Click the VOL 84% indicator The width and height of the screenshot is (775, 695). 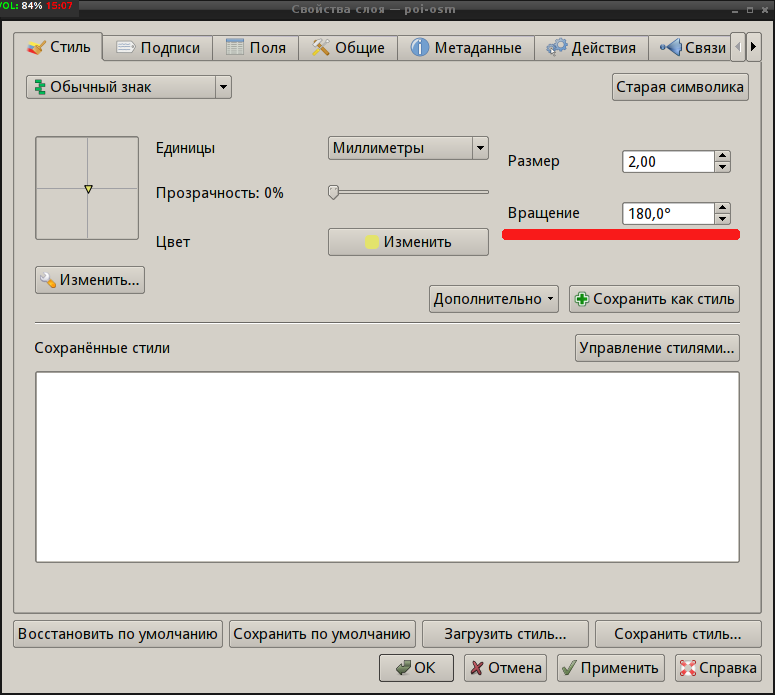21,6
